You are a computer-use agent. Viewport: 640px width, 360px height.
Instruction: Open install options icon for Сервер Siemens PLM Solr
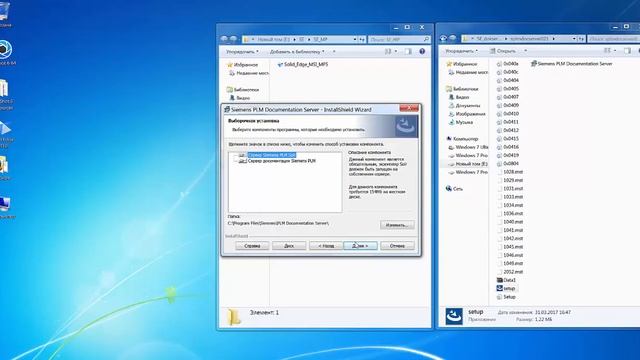[x=242, y=155]
